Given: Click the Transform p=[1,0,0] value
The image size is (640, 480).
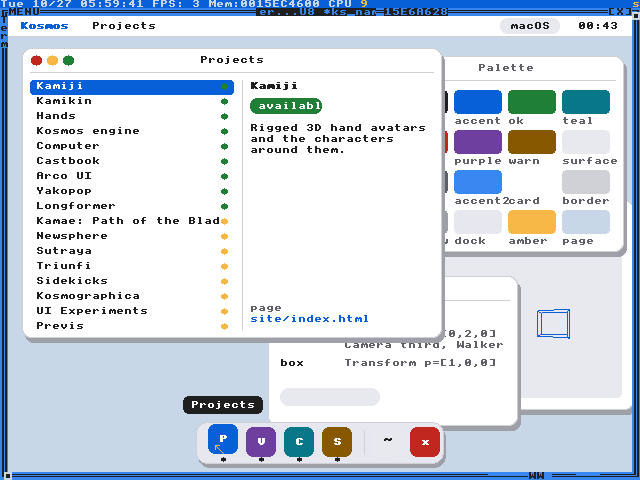Looking at the screenshot, I should tap(420, 363).
